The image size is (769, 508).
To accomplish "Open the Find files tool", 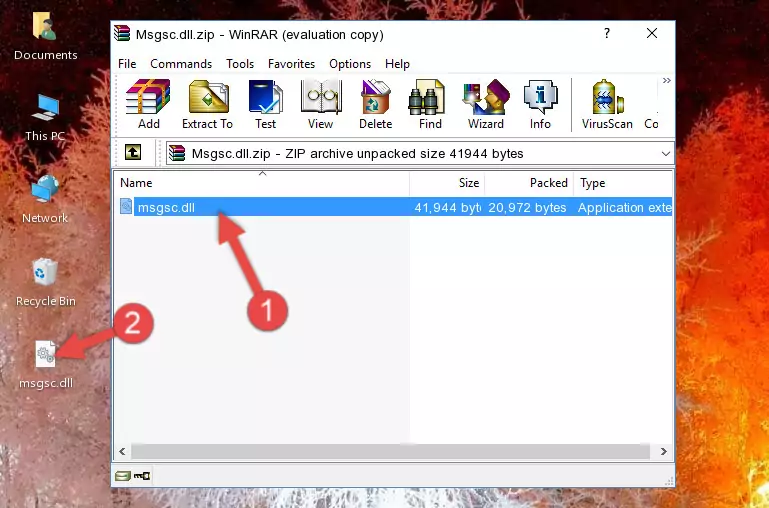I will tap(430, 104).
